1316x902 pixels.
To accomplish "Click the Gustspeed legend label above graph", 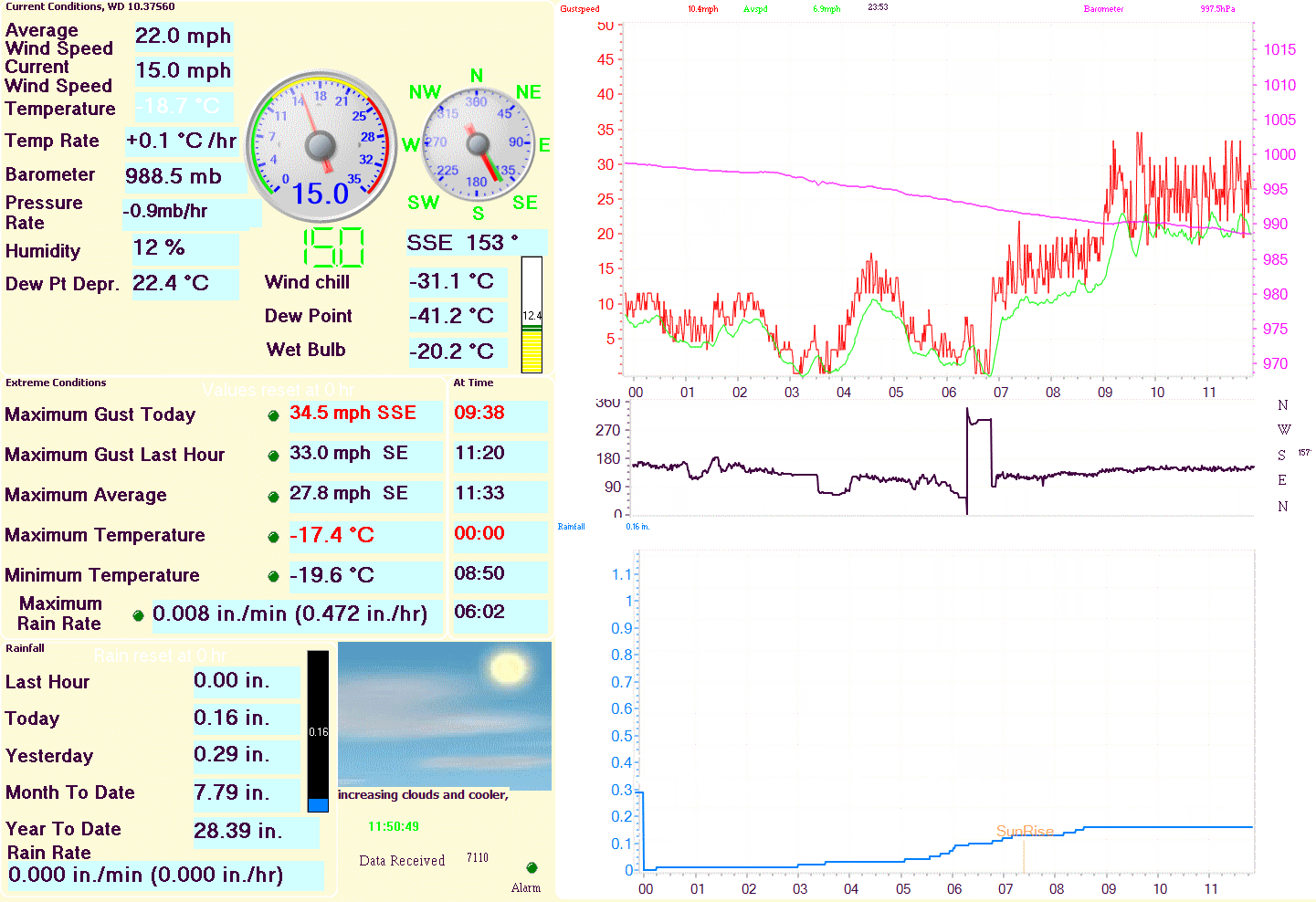I will pyautogui.click(x=580, y=9).
